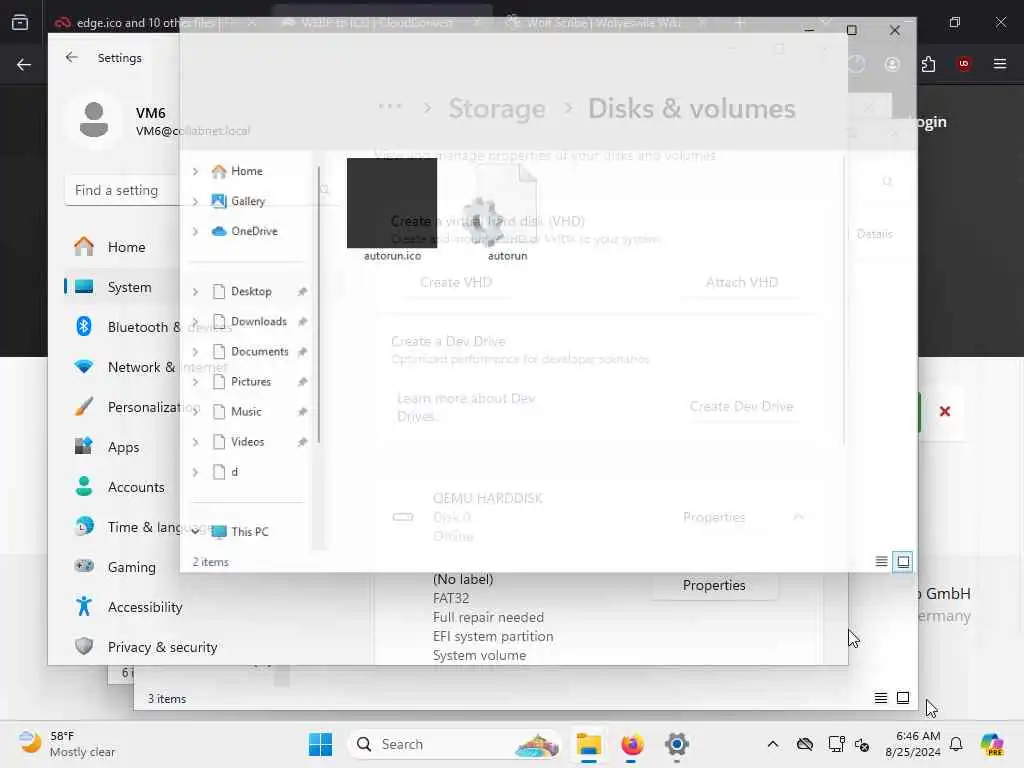This screenshot has height=768, width=1024.
Task: Open folder 'd' in navigation pane
Action: [x=226, y=472]
